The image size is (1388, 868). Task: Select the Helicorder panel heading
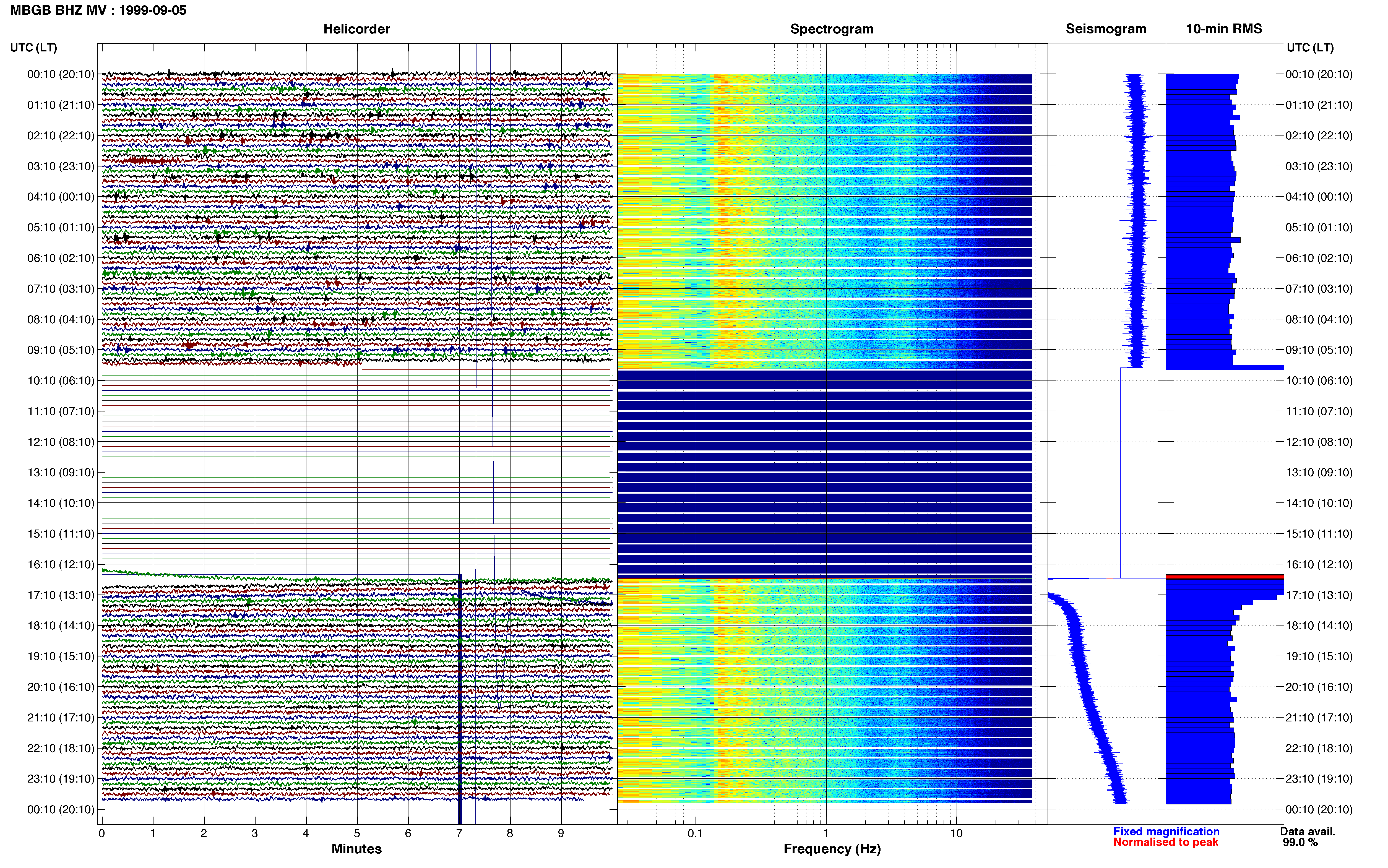(356, 29)
